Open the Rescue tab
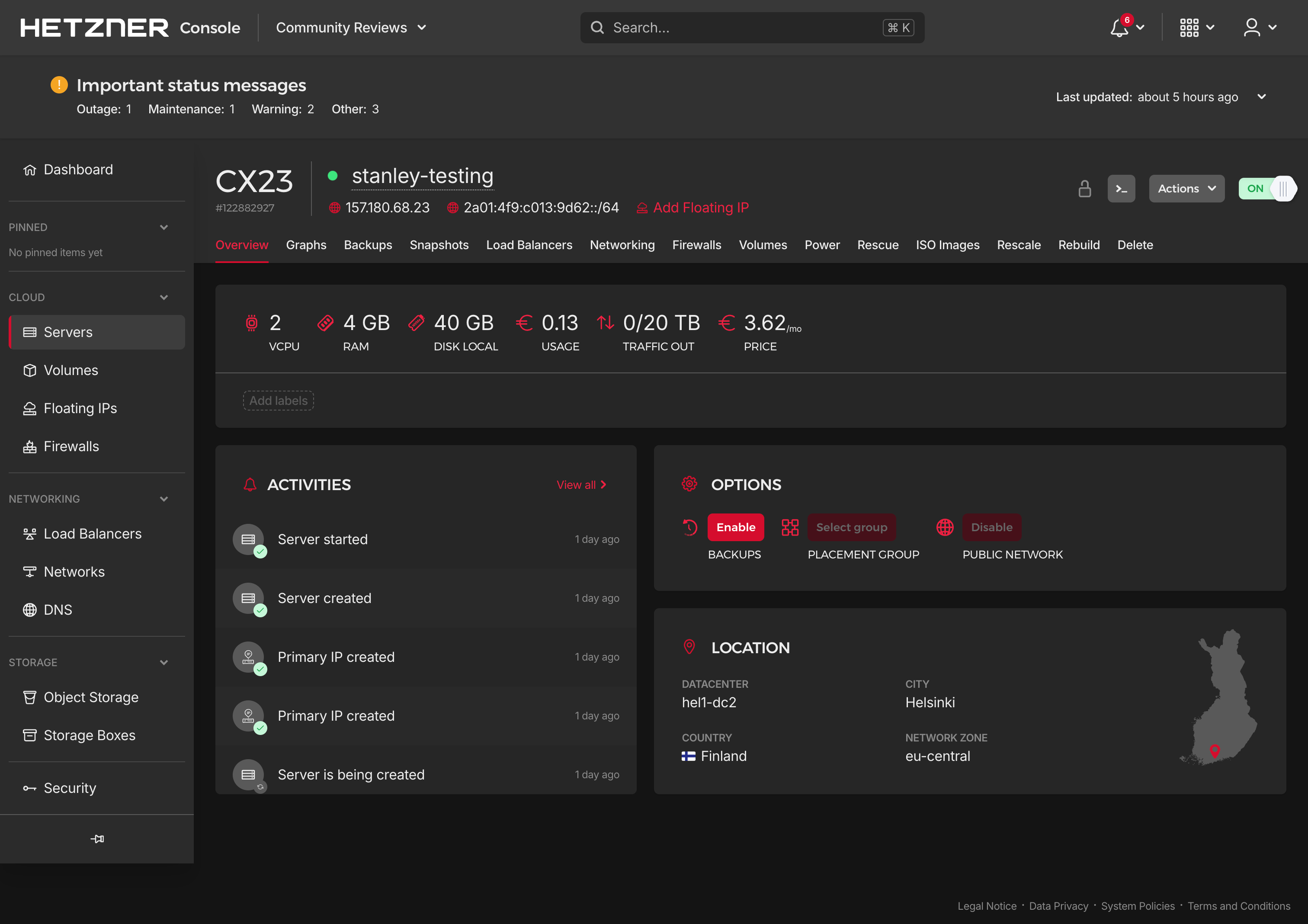1308x924 pixels. coord(877,245)
